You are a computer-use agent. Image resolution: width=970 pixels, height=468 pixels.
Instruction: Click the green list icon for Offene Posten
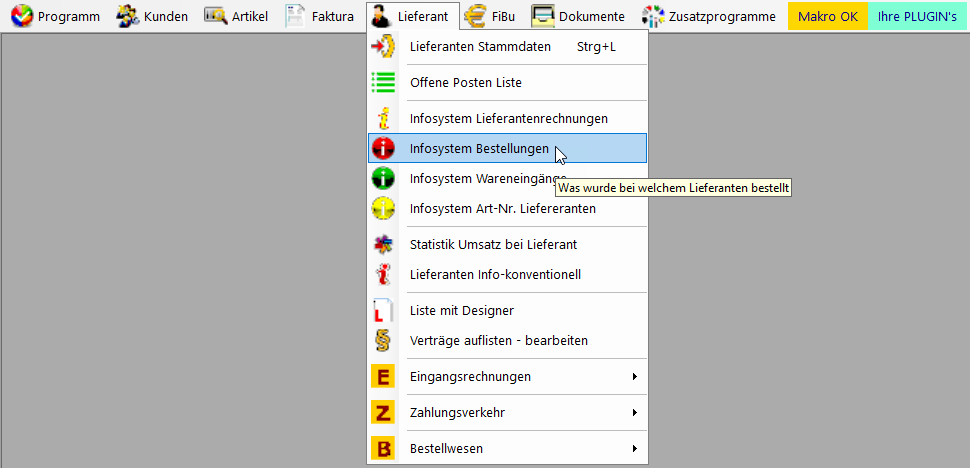tap(383, 82)
